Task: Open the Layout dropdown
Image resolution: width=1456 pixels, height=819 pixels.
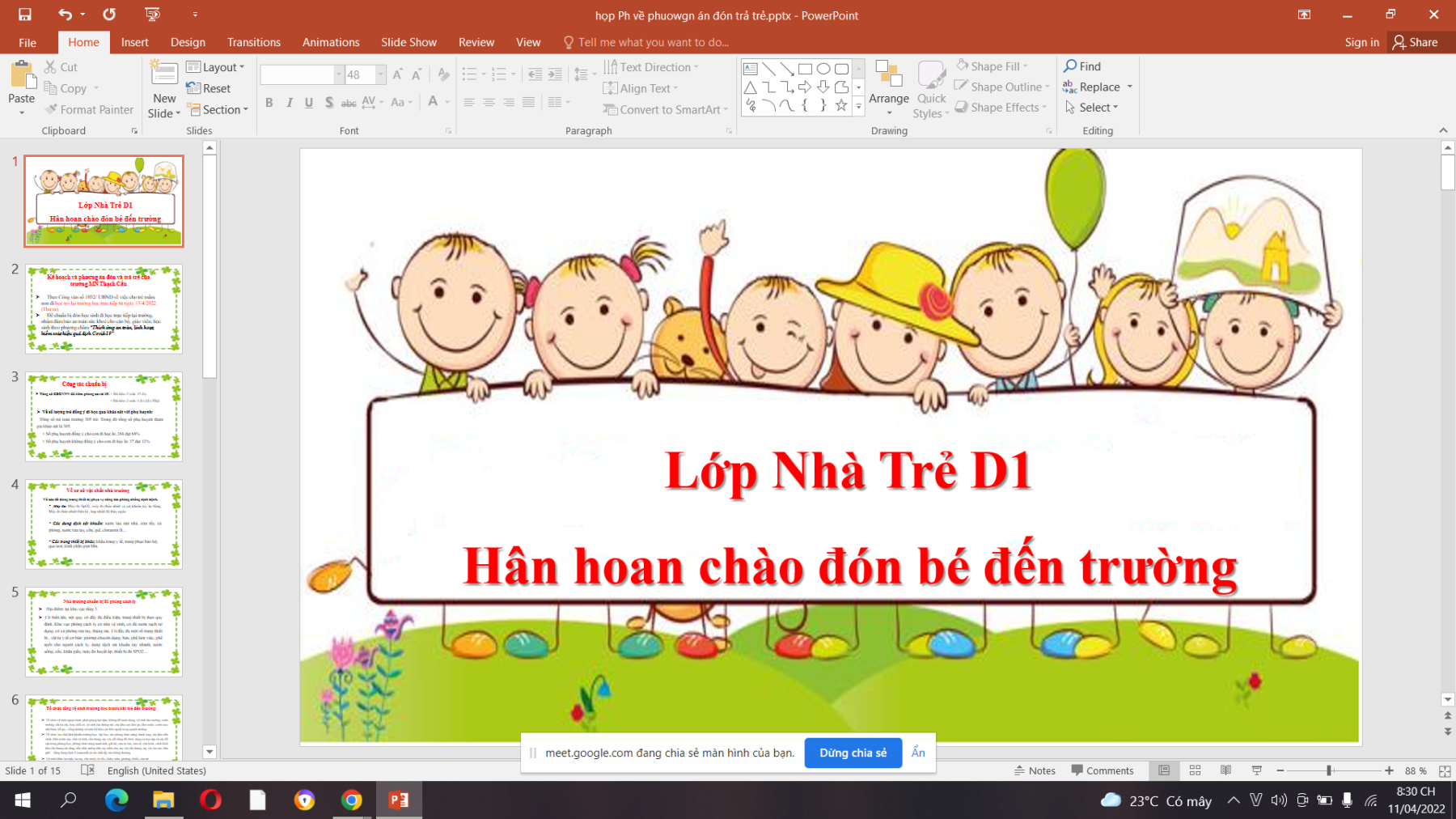Action: [x=215, y=67]
